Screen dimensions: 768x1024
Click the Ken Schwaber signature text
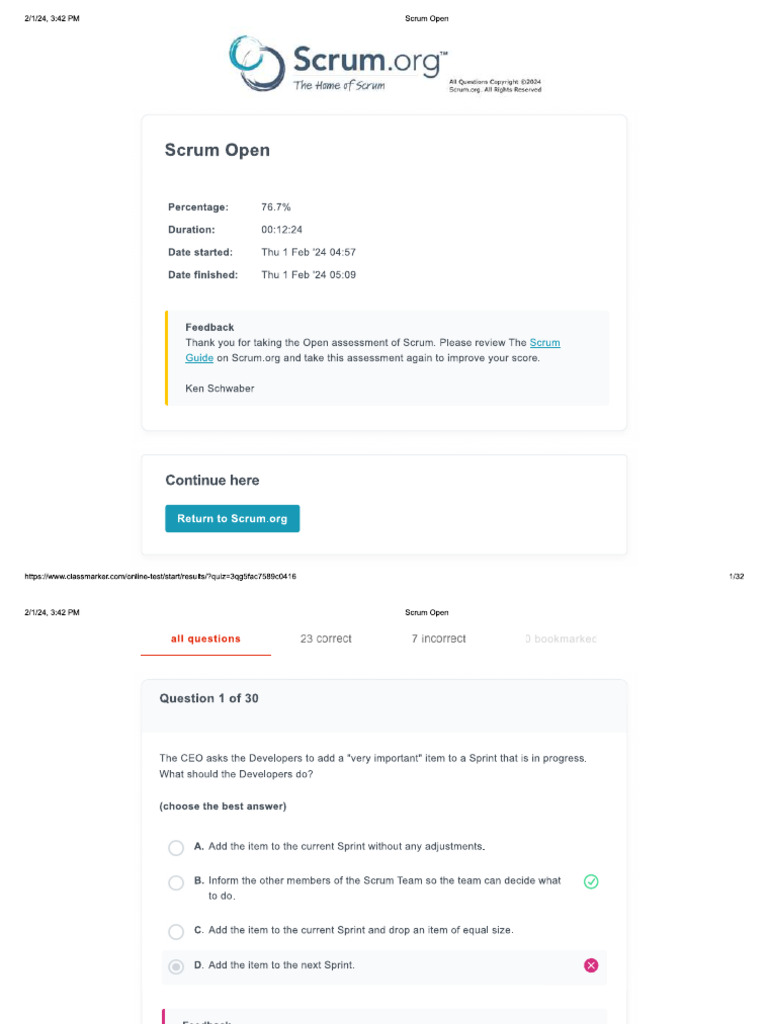[220, 389]
